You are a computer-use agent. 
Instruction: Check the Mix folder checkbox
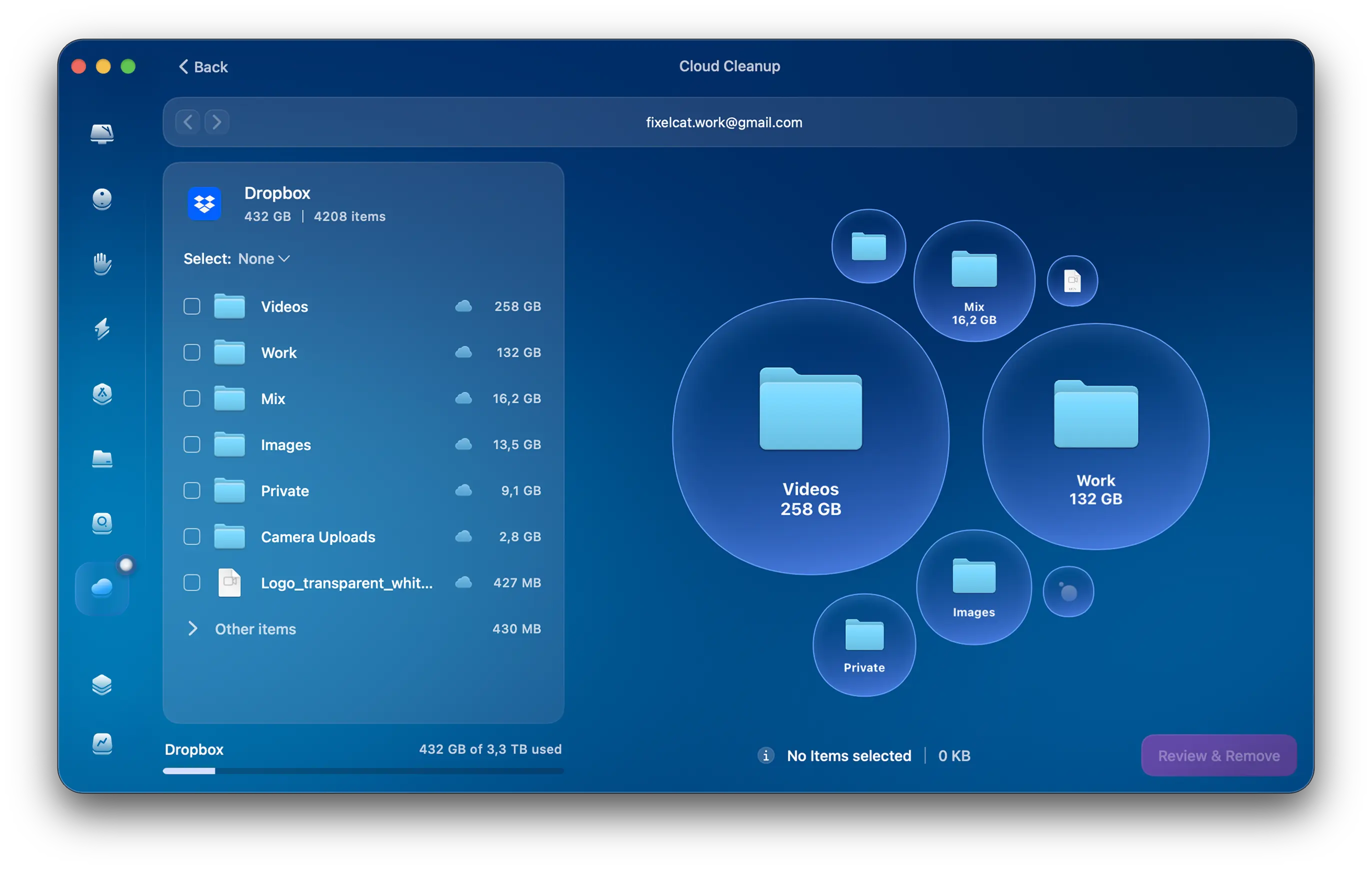click(192, 399)
